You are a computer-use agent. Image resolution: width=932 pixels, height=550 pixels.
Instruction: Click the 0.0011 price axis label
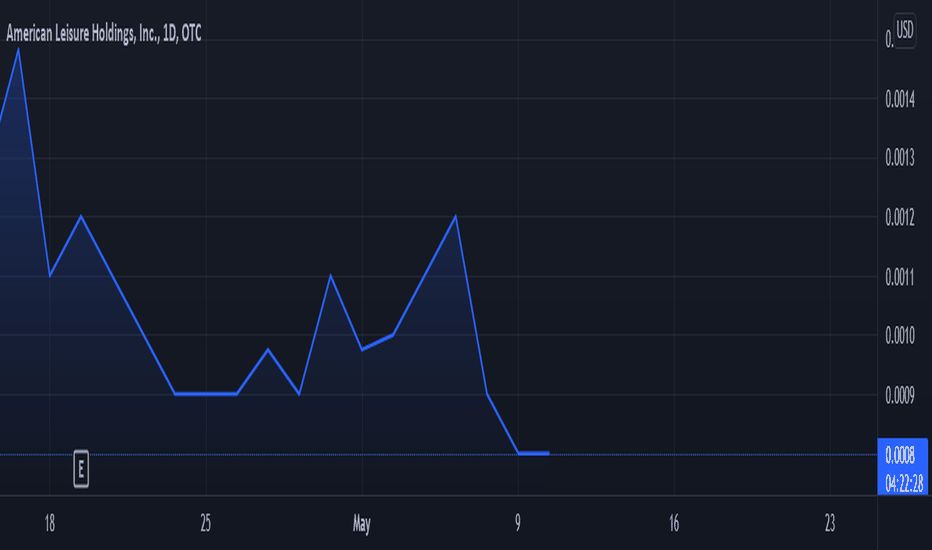900,276
